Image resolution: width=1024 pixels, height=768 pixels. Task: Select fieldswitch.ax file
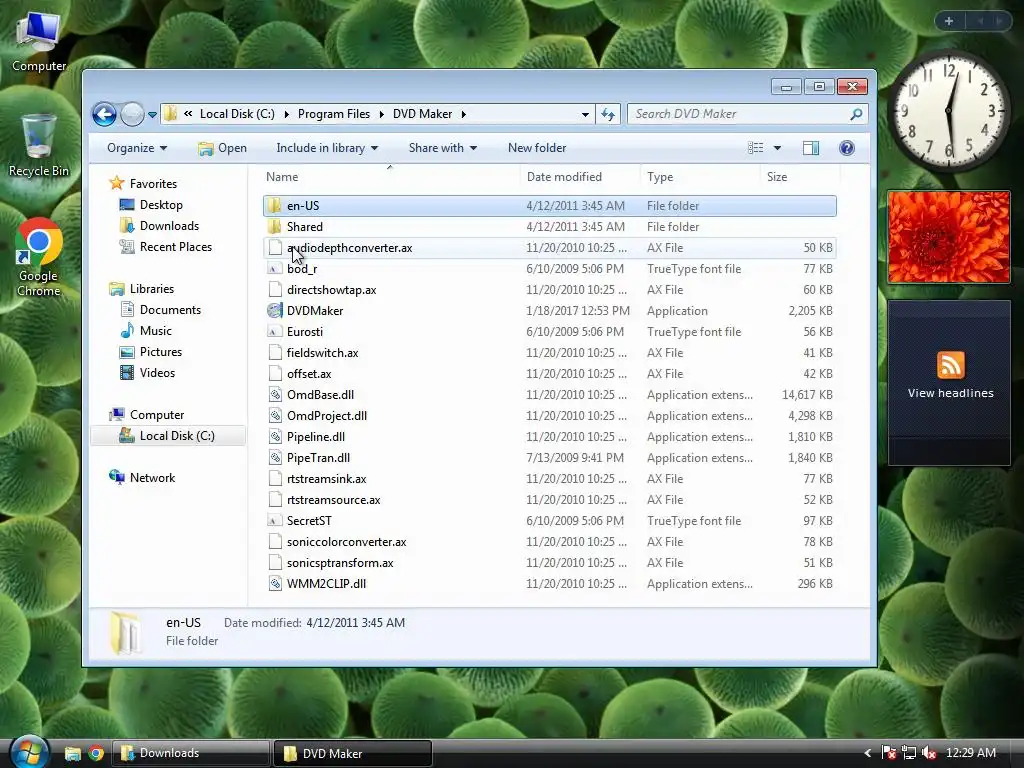coord(550,353)
